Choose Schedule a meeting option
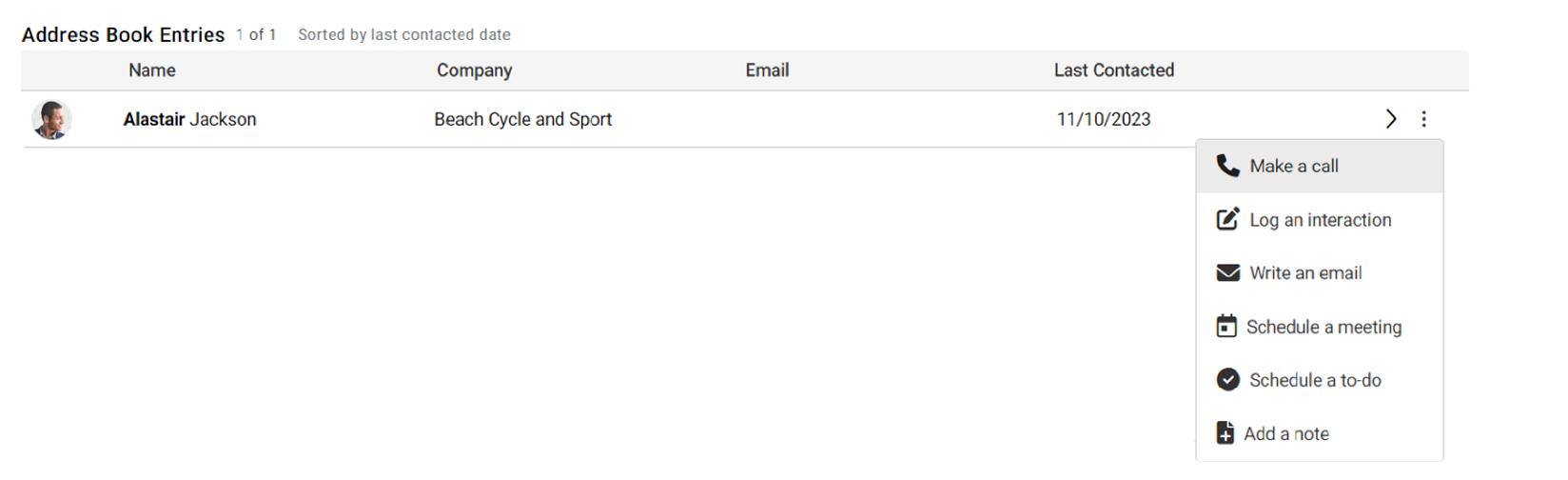 click(1320, 327)
